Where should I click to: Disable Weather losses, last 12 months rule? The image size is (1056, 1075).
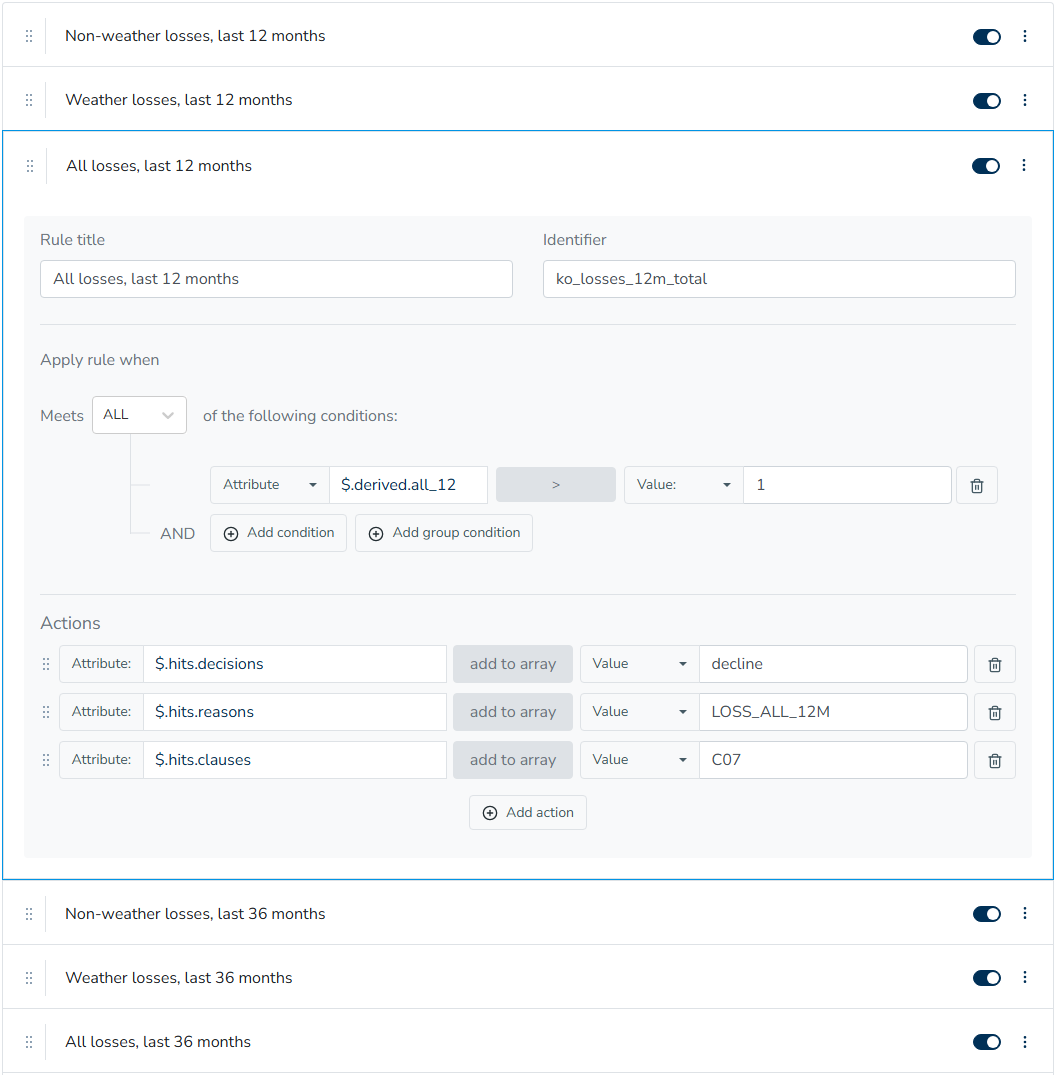(986, 101)
